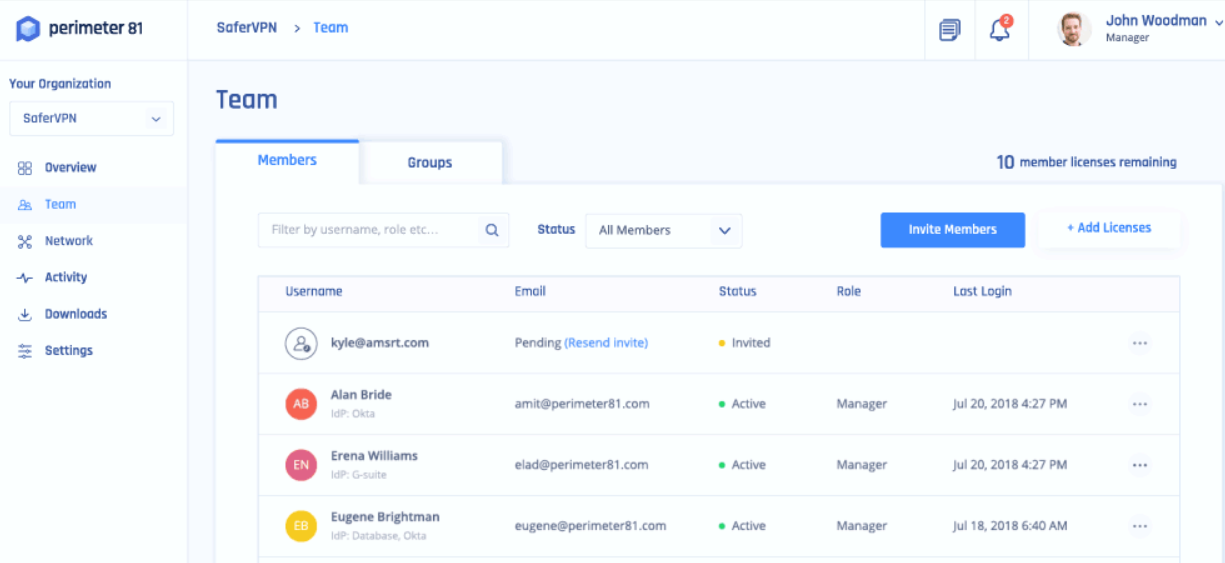
Task: Click the Overview grid icon in sidebar
Action: tap(25, 168)
